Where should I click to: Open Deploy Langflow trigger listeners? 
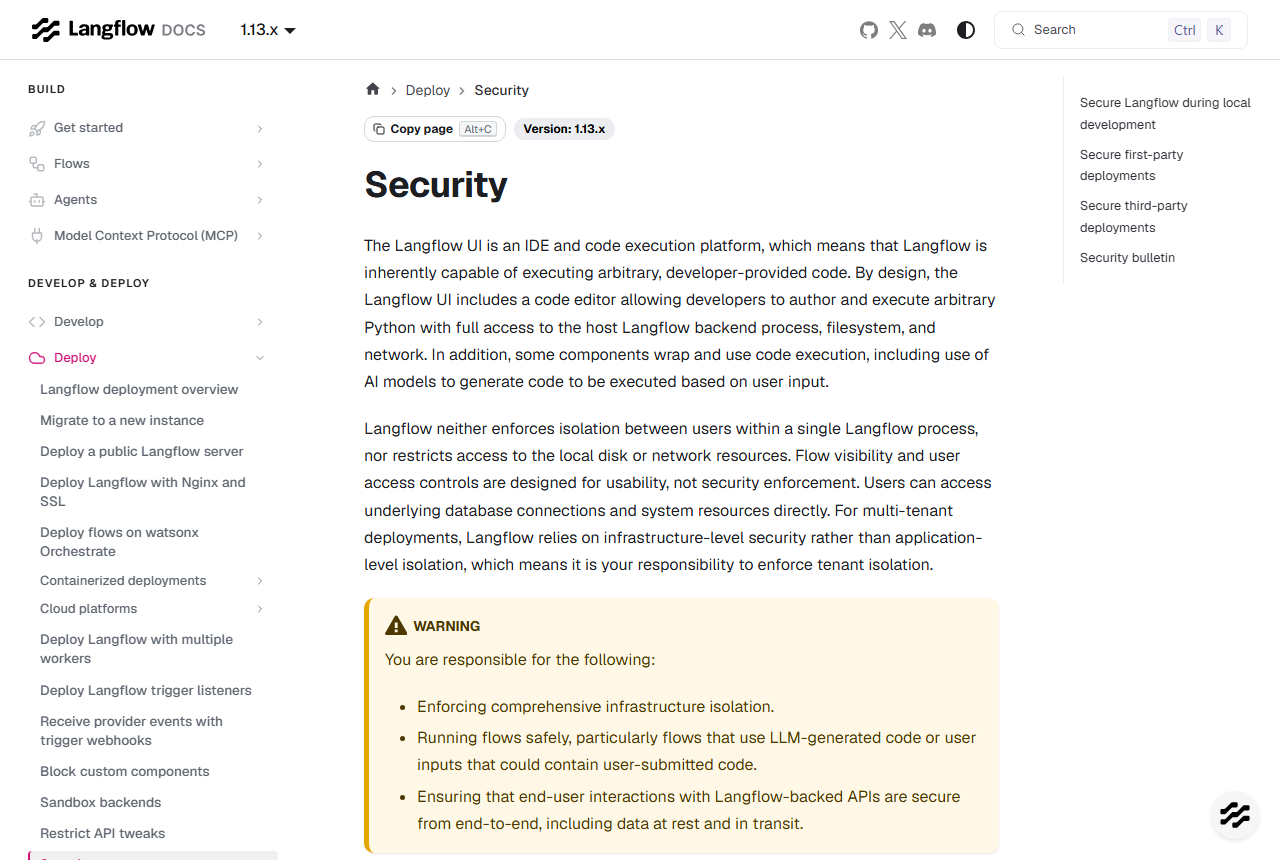tap(146, 690)
